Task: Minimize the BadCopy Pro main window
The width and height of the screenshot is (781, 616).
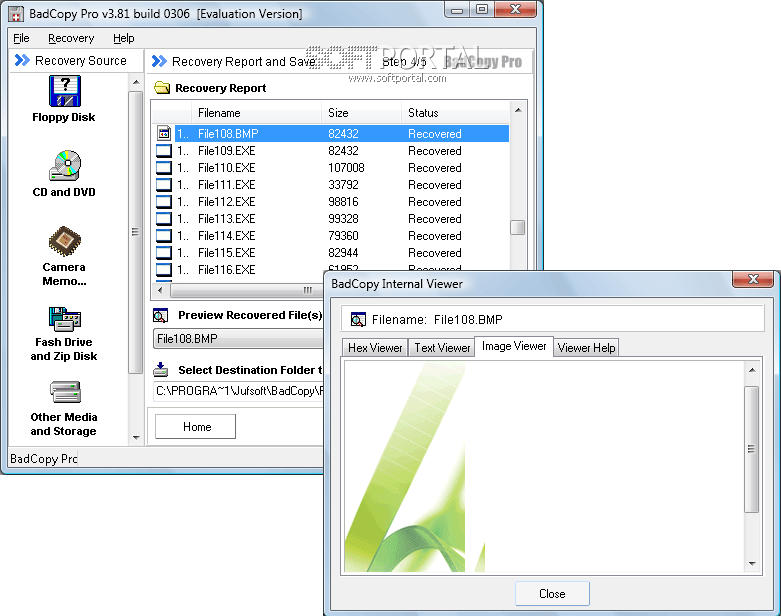Action: pyautogui.click(x=457, y=10)
